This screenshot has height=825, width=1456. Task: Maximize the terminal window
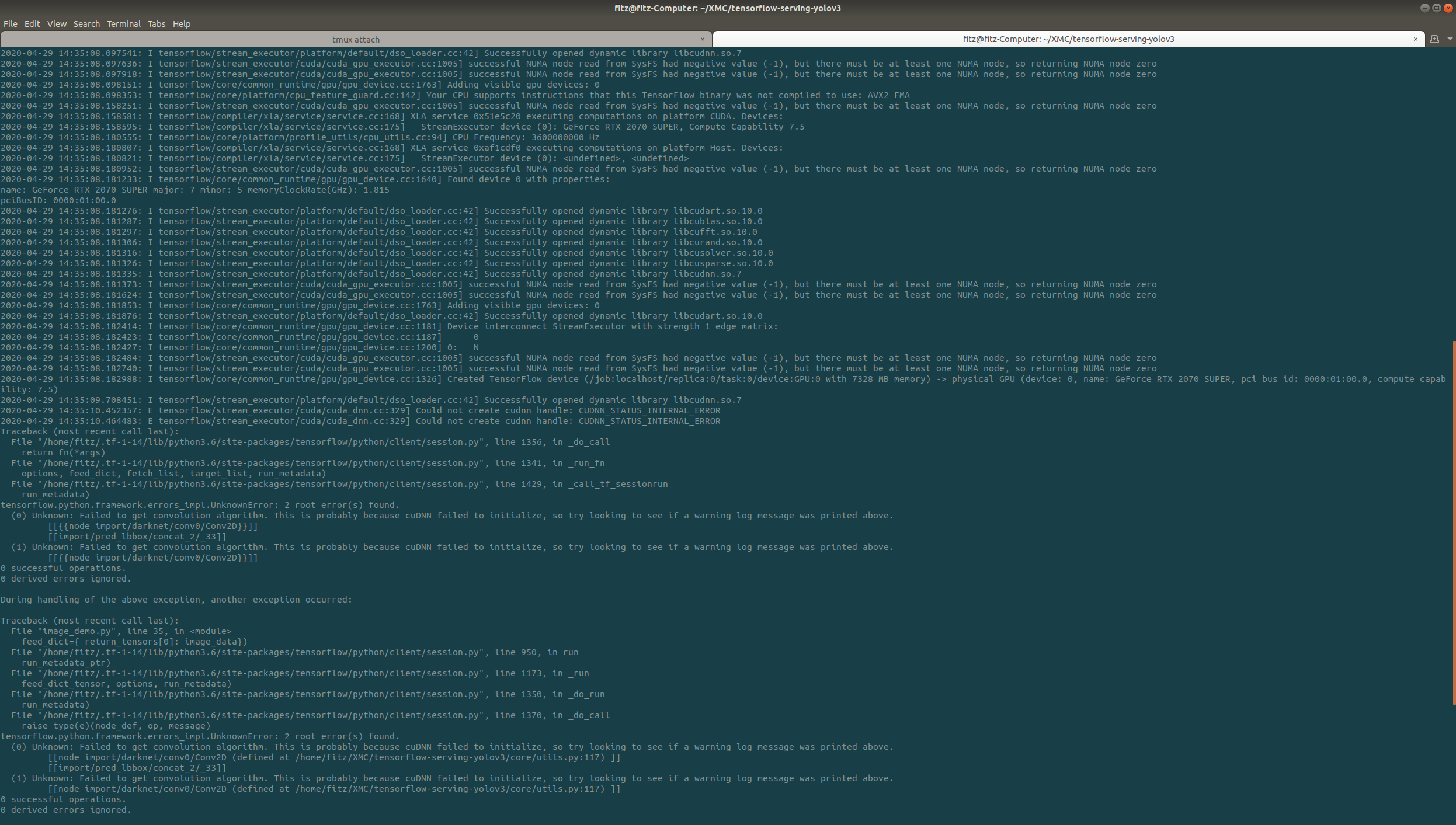click(x=1436, y=8)
